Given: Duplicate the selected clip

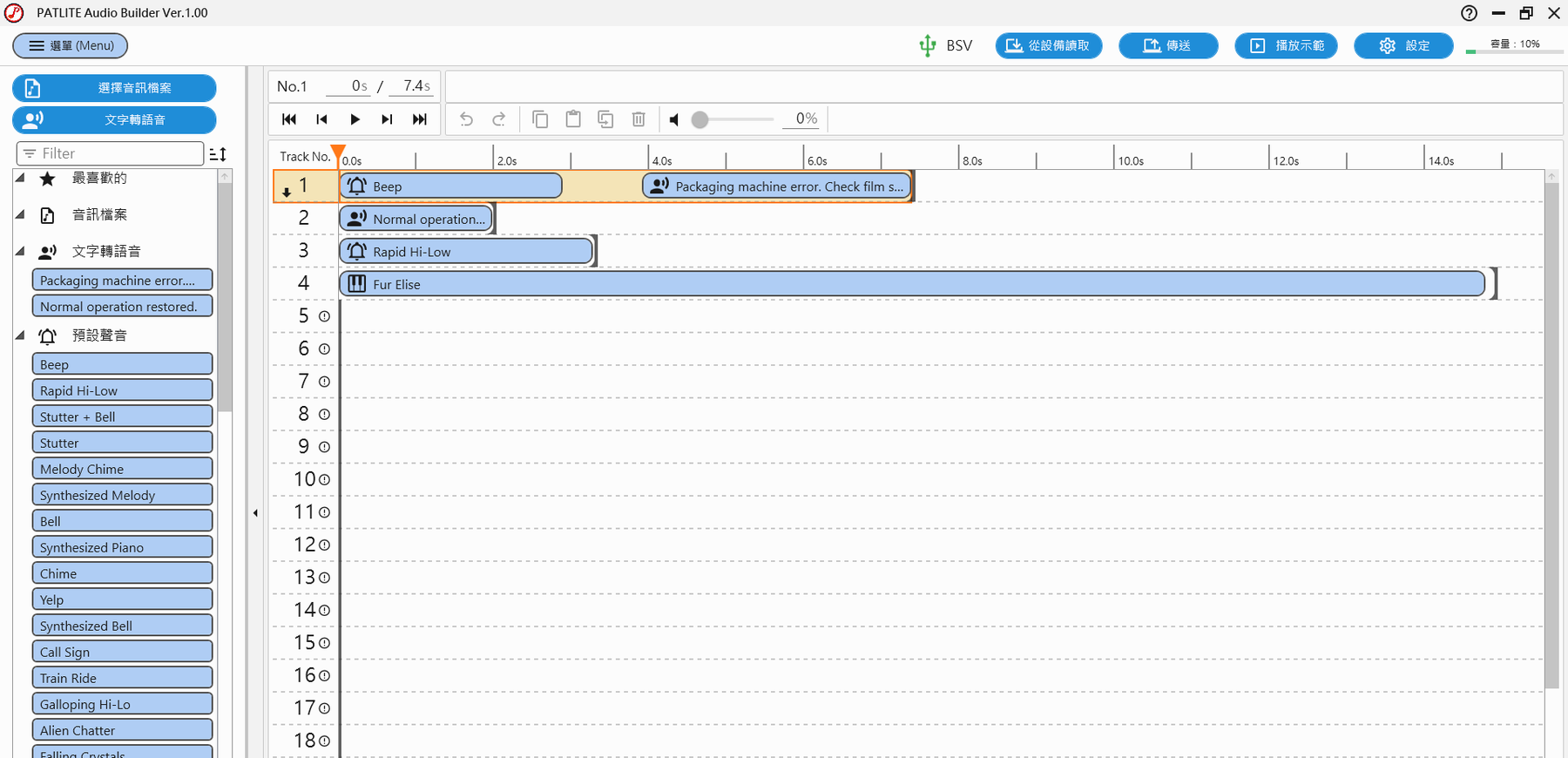Looking at the screenshot, I should tap(605, 119).
